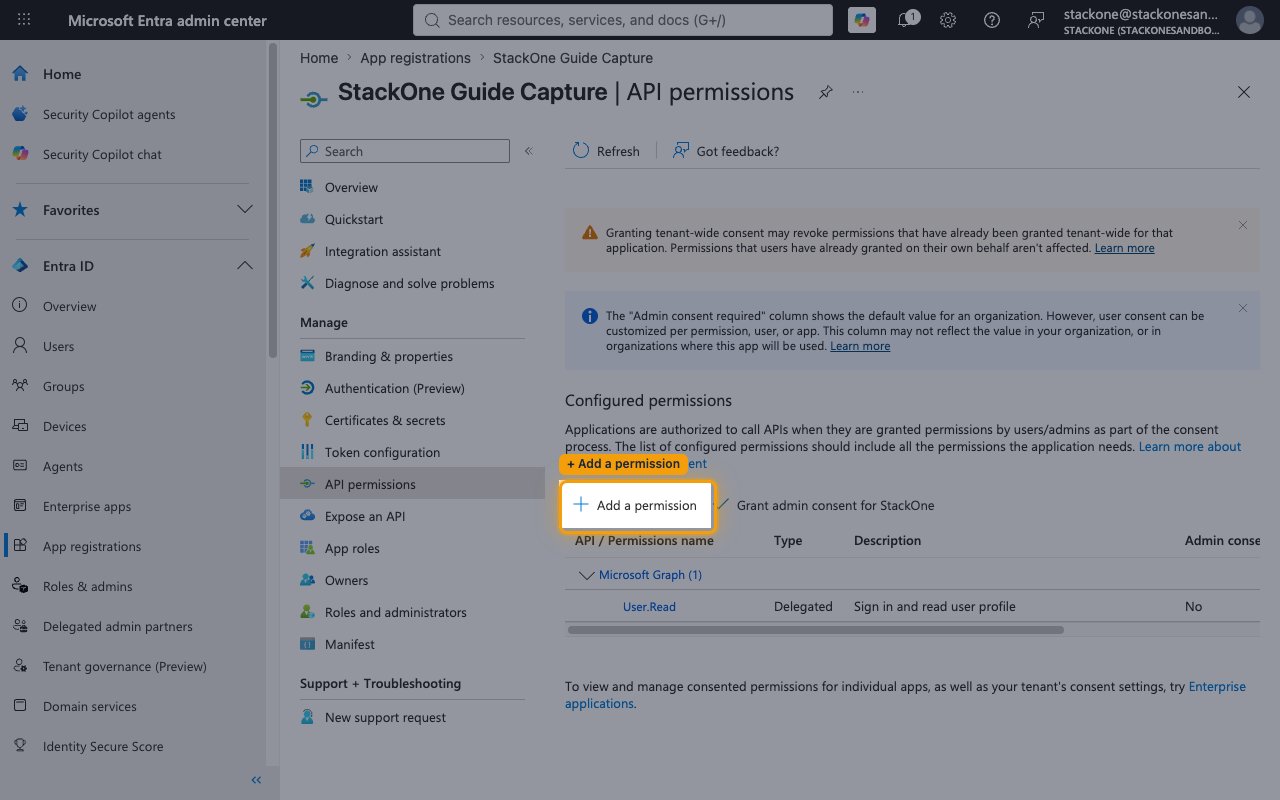Go to App registrations breadcrumb
This screenshot has width=1280, height=800.
click(415, 58)
